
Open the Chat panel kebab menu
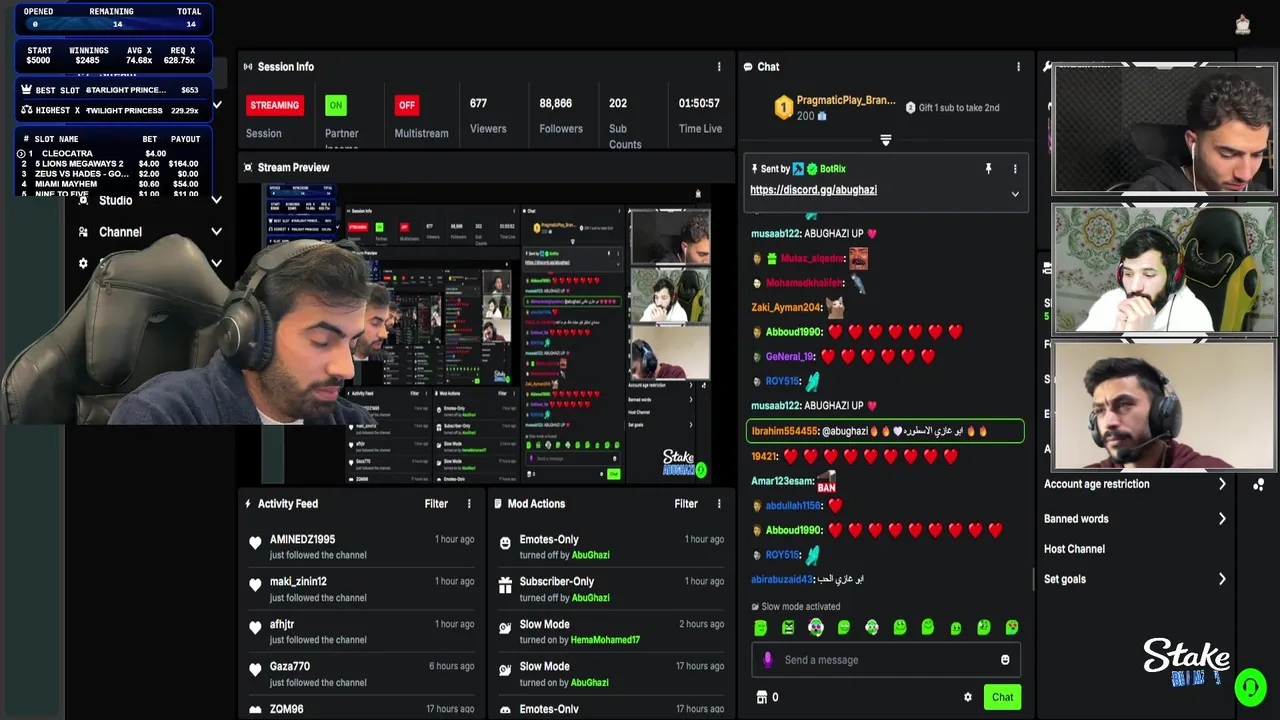[x=1018, y=67]
